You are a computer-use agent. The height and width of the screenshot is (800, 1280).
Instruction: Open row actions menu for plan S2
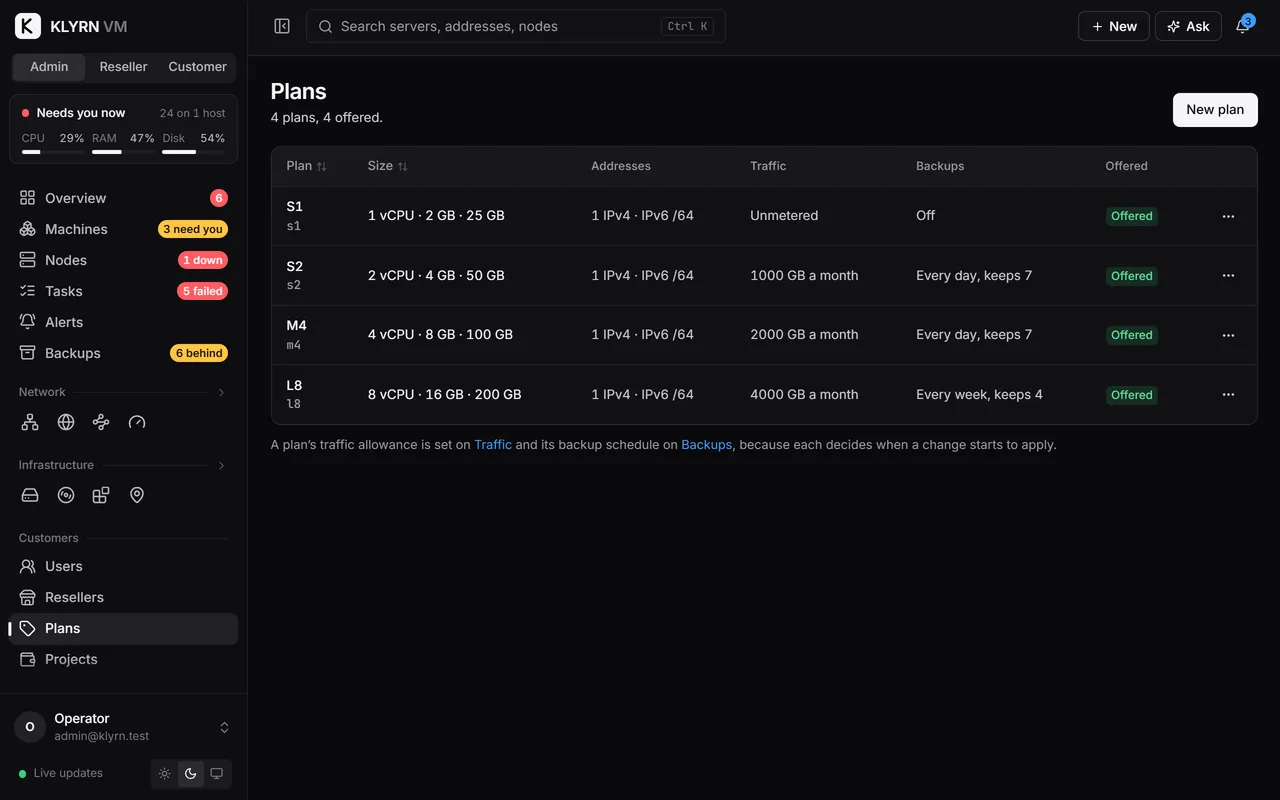1228,275
